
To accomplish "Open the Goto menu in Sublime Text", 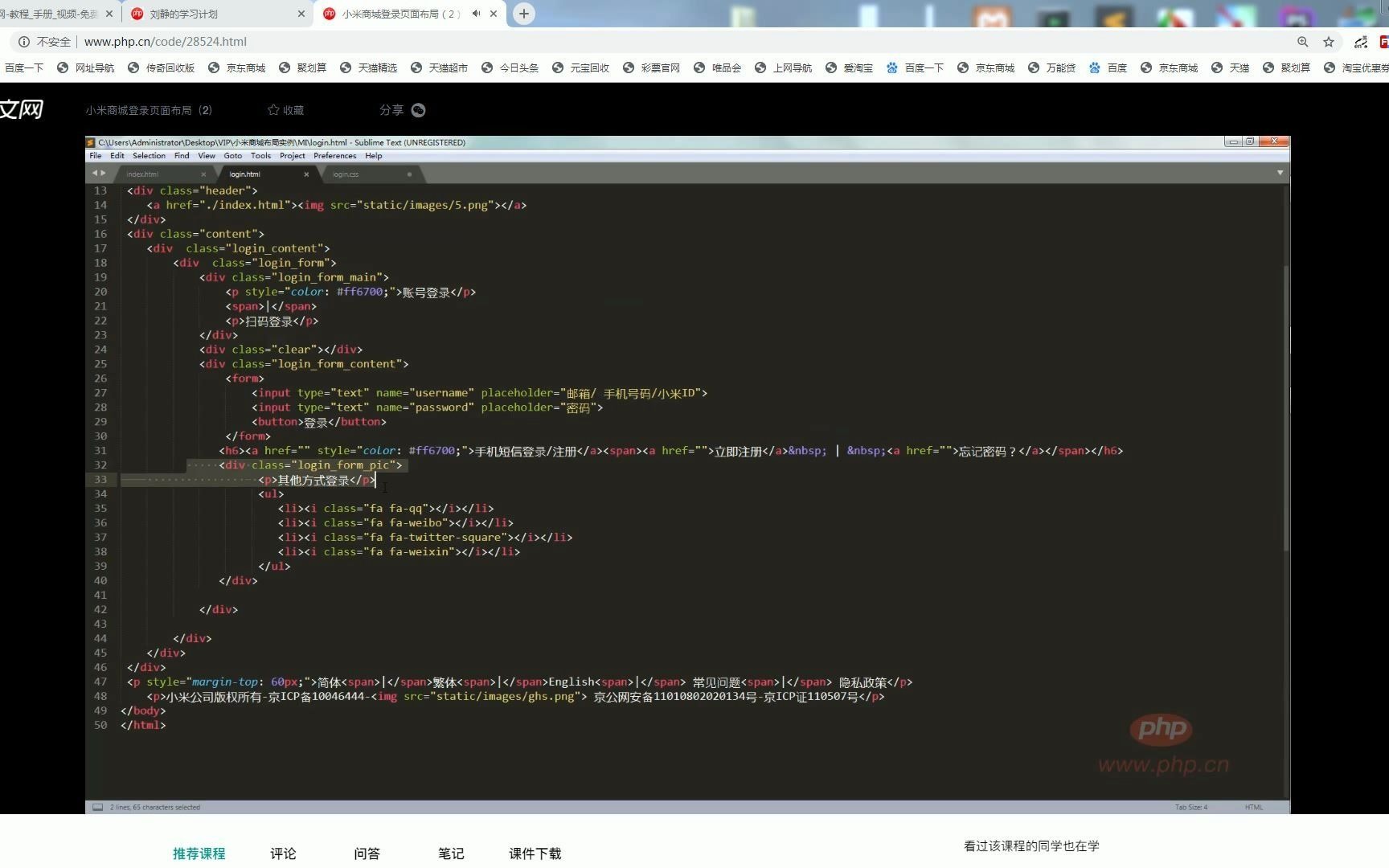I will 233,156.
